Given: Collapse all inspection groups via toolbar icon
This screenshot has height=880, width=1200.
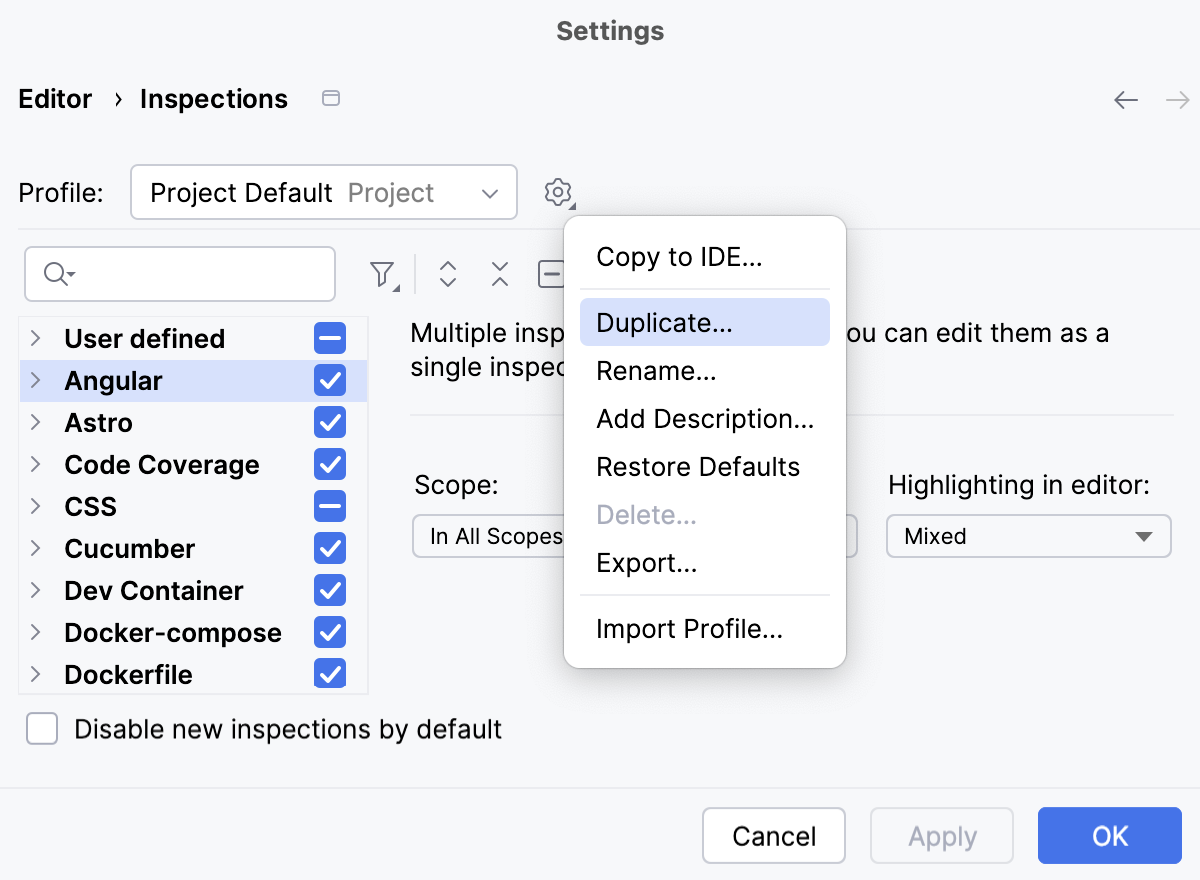Looking at the screenshot, I should (x=499, y=273).
